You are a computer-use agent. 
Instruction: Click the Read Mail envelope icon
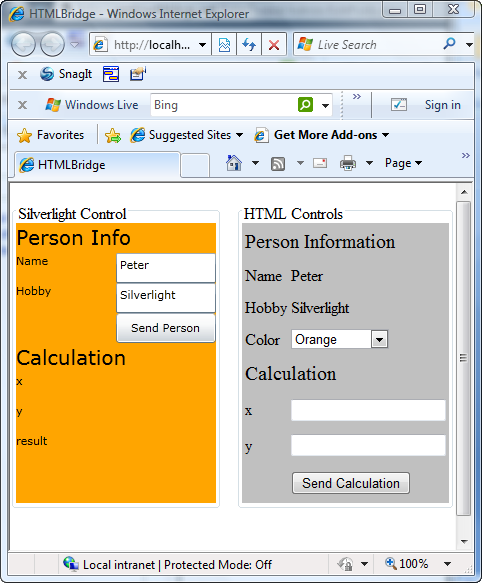[320, 163]
